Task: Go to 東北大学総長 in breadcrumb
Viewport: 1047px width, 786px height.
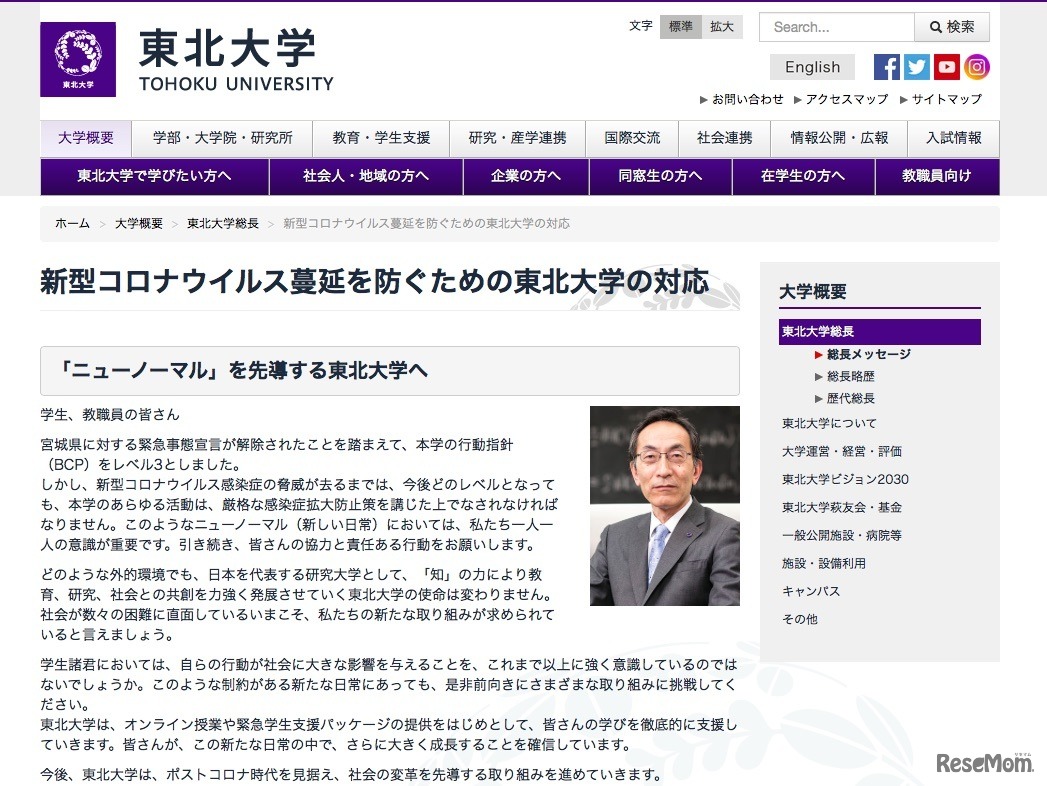Action: tap(223, 224)
